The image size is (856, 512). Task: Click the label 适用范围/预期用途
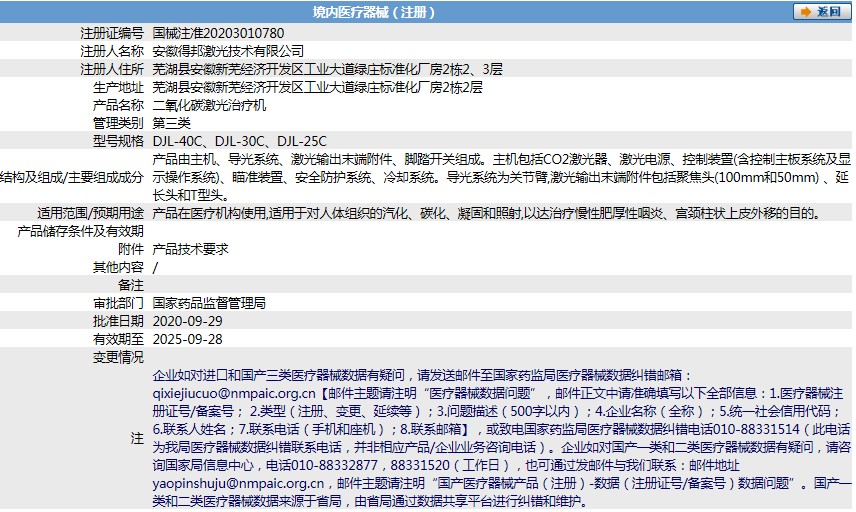coord(91,213)
